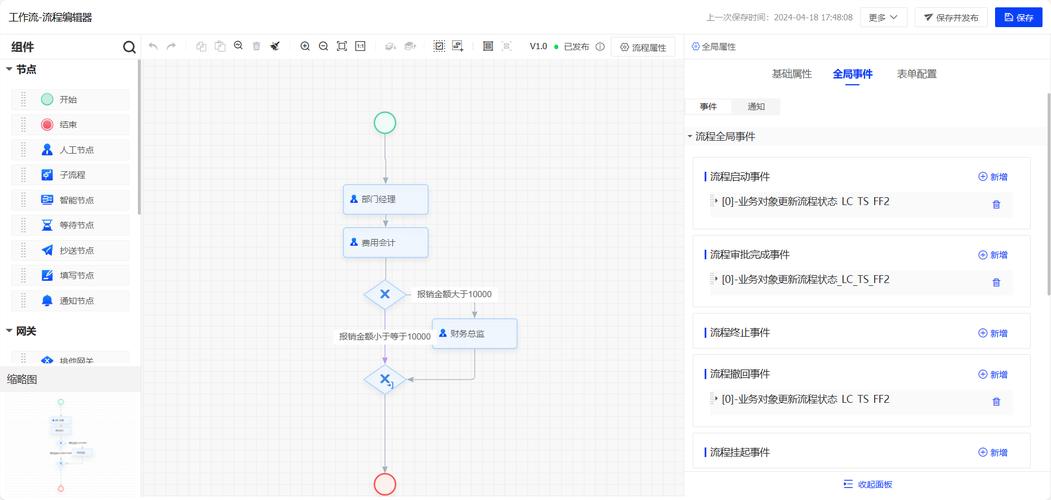Image resolution: width=1051 pixels, height=500 pixels.
Task: Click the redo arrow in toolbar
Action: click(171, 46)
